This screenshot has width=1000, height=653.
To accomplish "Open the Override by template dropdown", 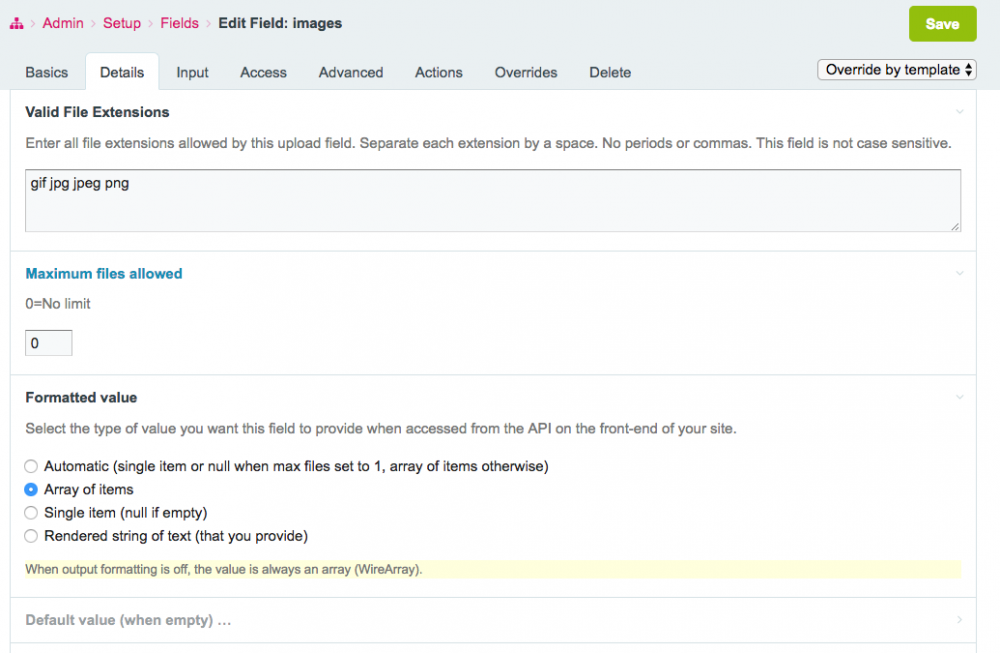I will (x=897, y=70).
